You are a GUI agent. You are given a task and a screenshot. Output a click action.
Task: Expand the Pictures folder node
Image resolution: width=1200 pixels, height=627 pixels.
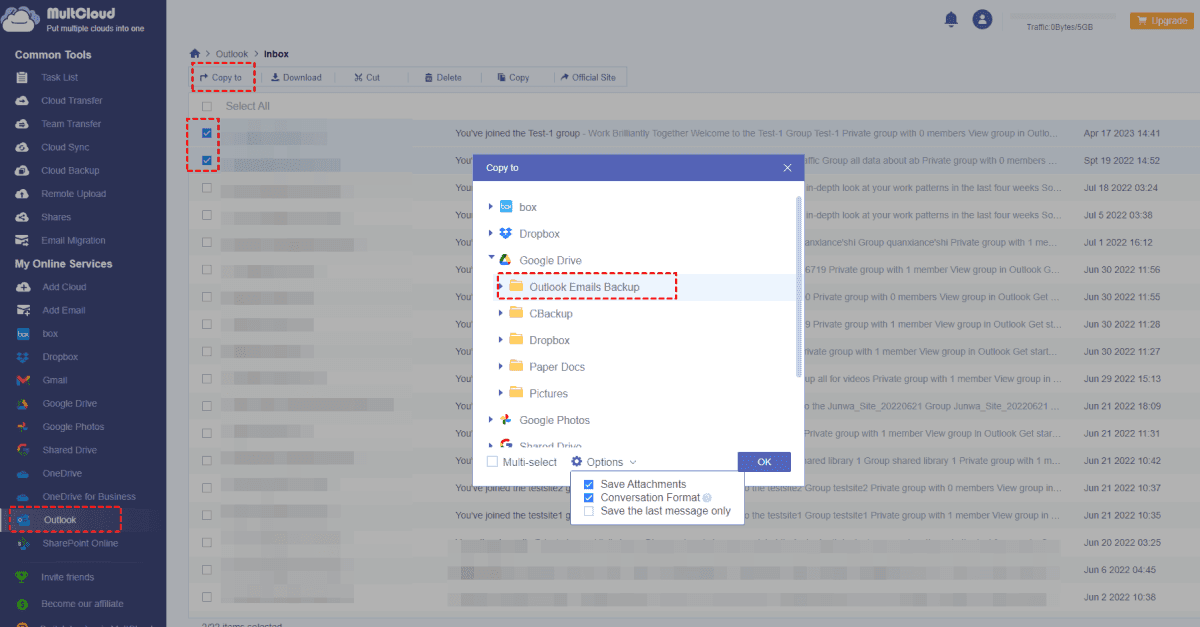point(501,393)
